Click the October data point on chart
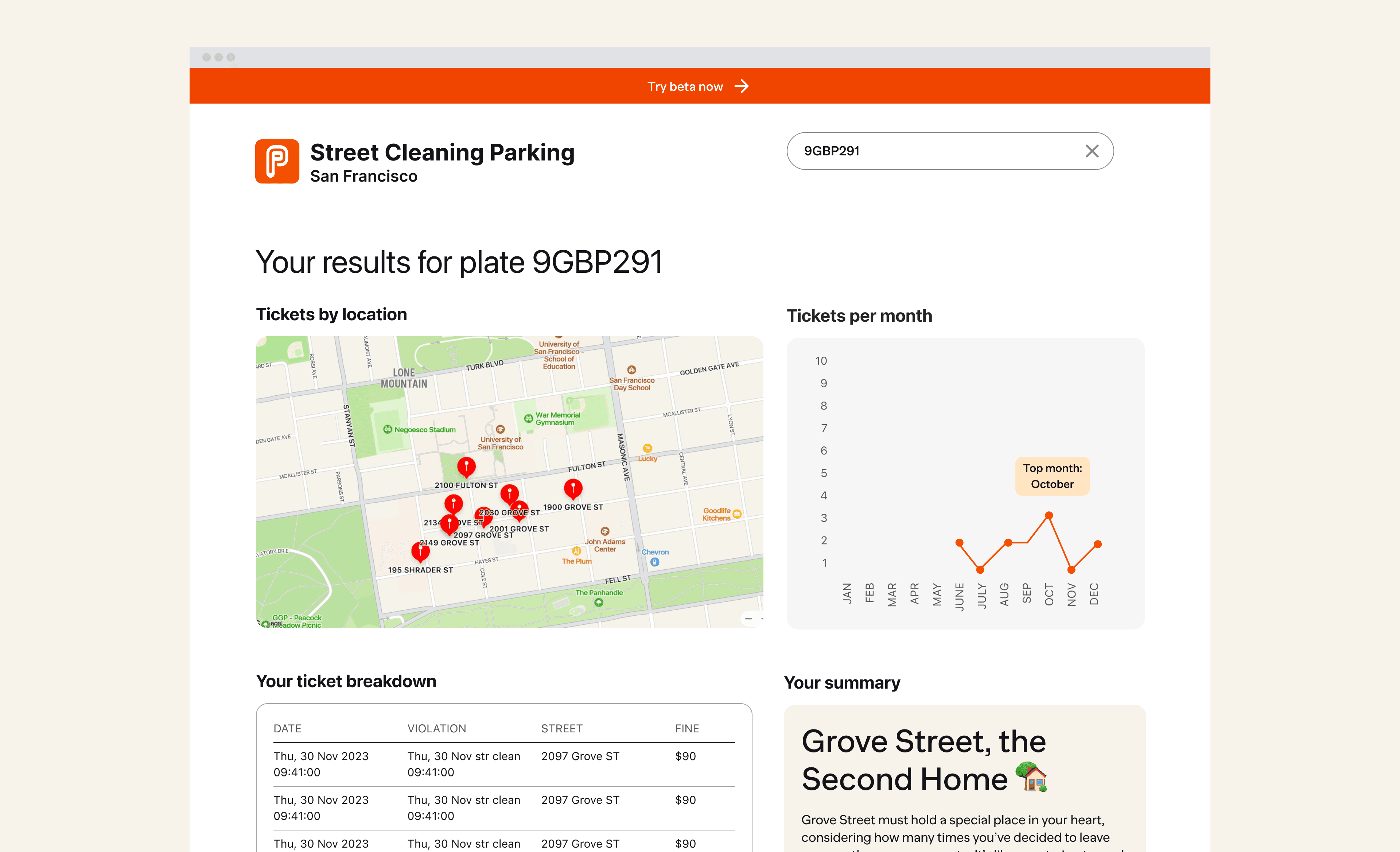Viewport: 1400px width, 852px height. [1049, 515]
